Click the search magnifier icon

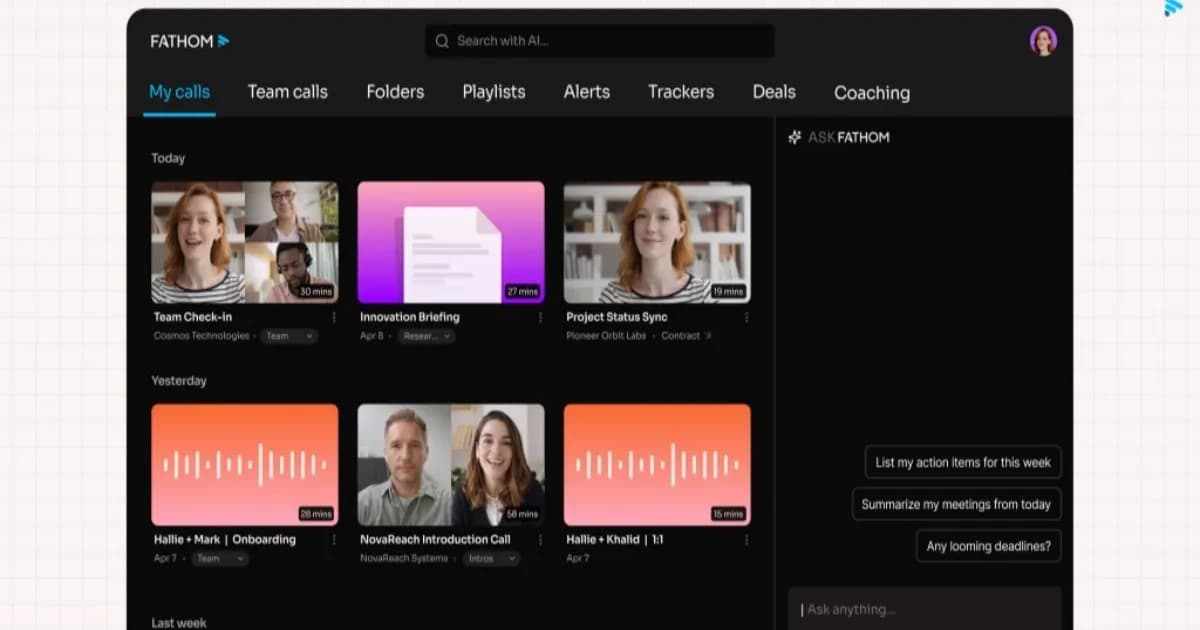(x=442, y=41)
